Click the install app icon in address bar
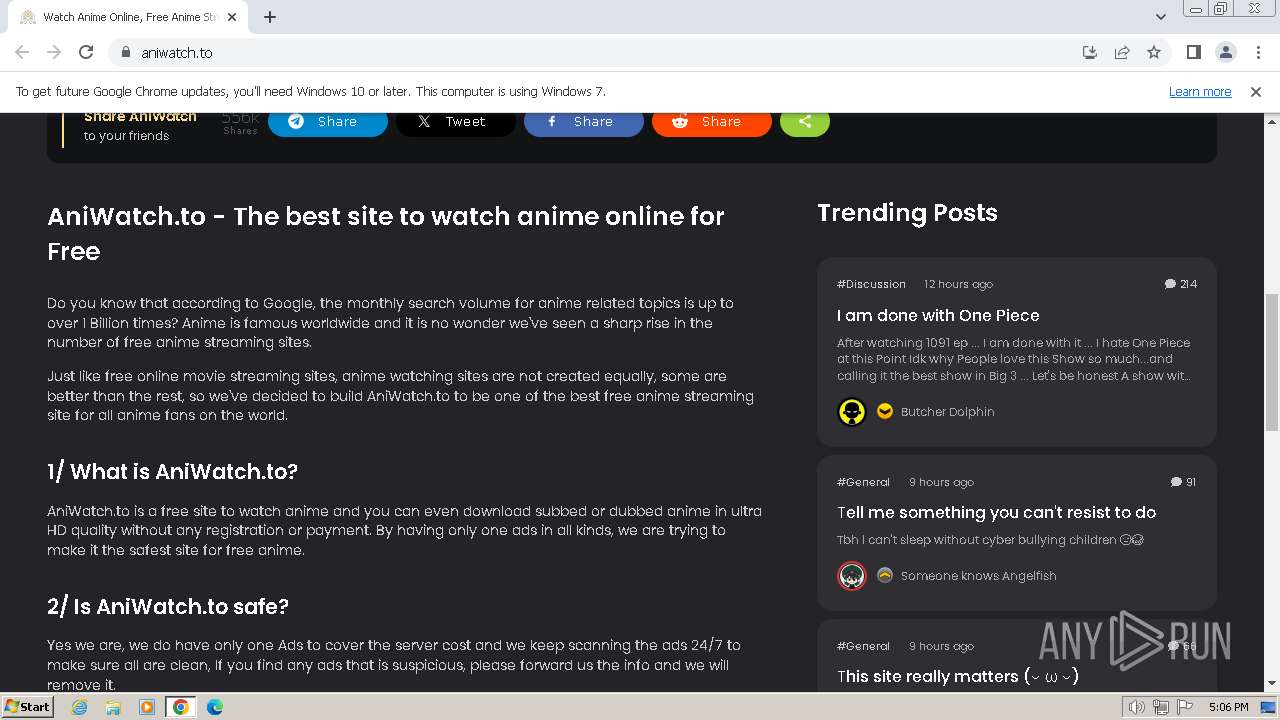 click(x=1090, y=52)
